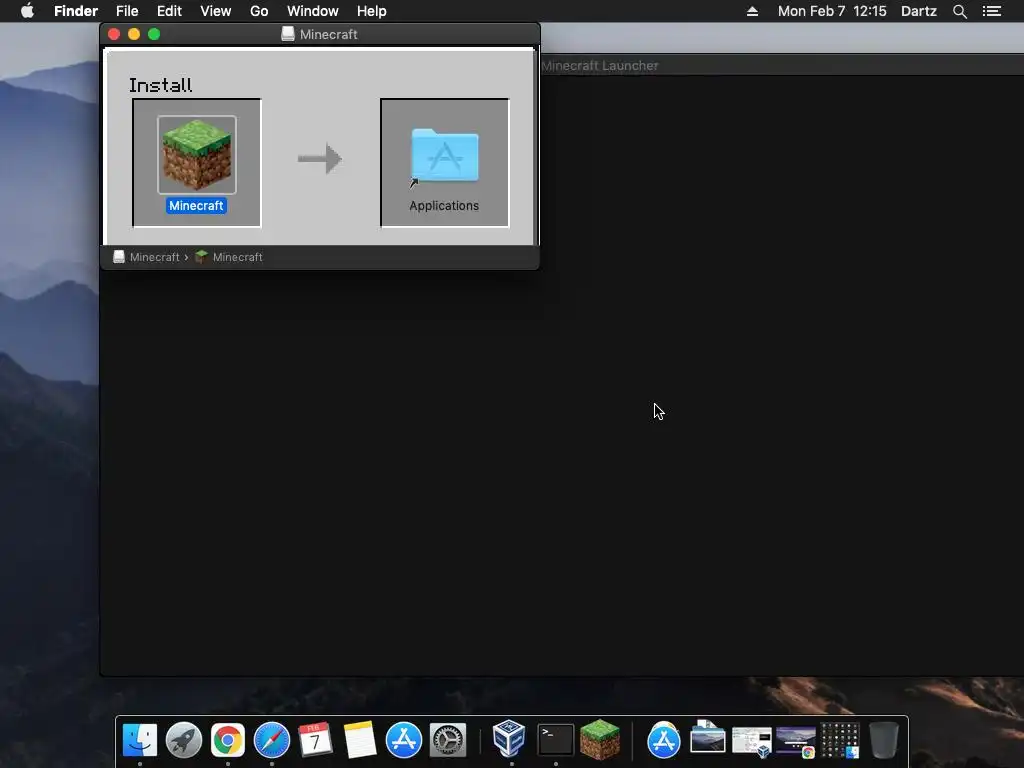Open minimized window with VirtualBox badge

(752, 743)
